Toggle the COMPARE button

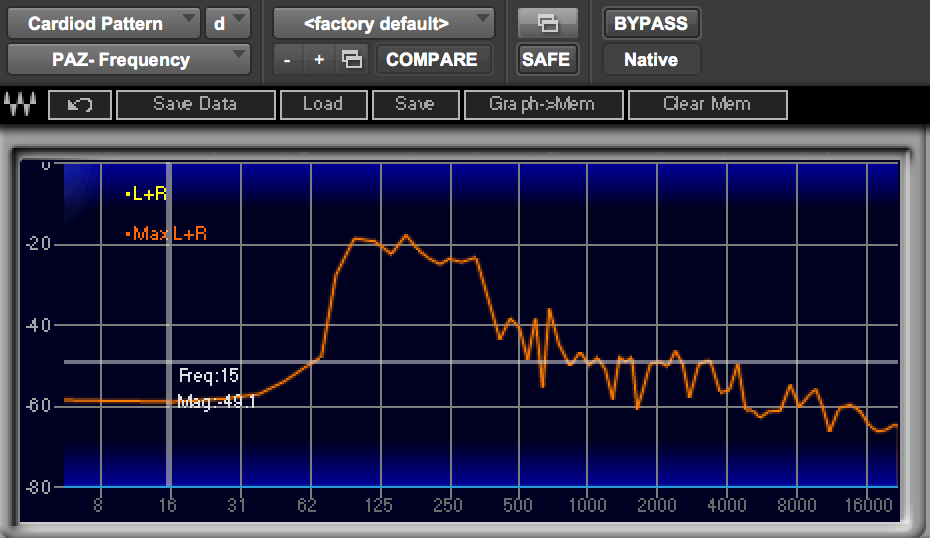(x=432, y=60)
